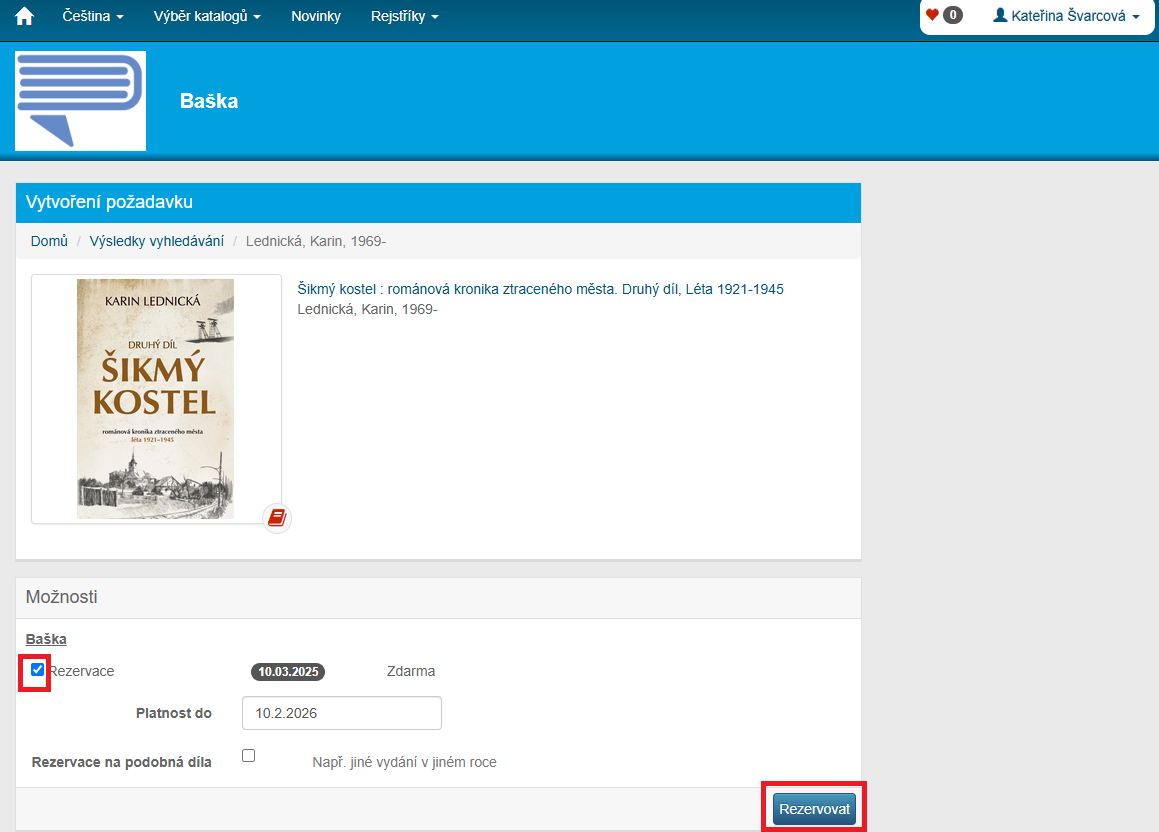
Task: Click the Platnost do date field
Action: [x=341, y=713]
